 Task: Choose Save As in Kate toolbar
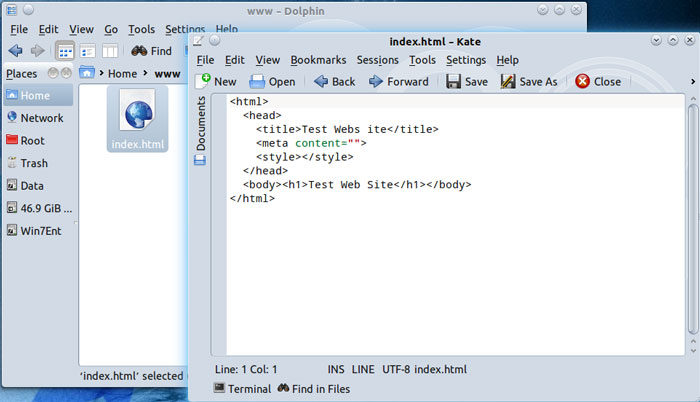[x=529, y=81]
